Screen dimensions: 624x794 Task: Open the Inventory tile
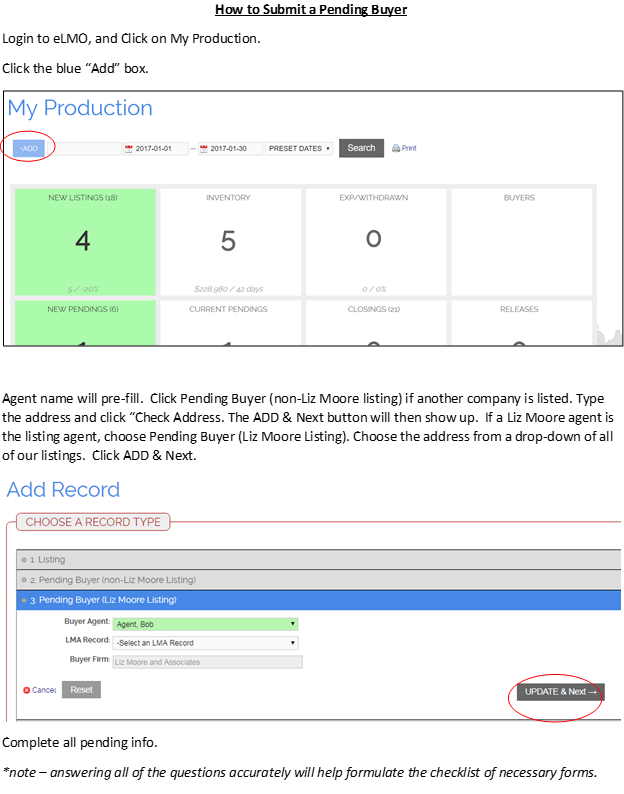pyautogui.click(x=228, y=240)
